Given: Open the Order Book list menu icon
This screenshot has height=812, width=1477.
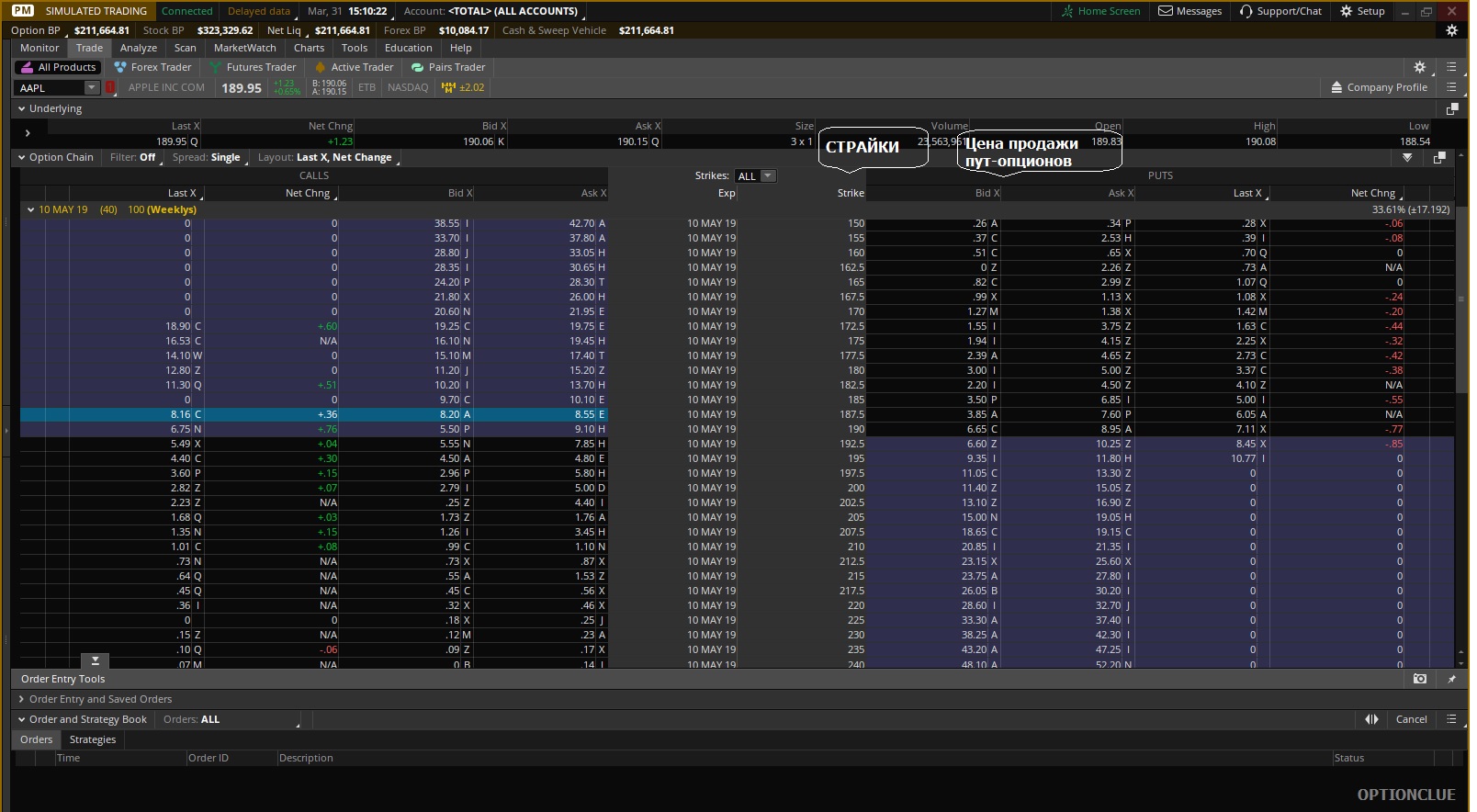Looking at the screenshot, I should [x=1451, y=719].
